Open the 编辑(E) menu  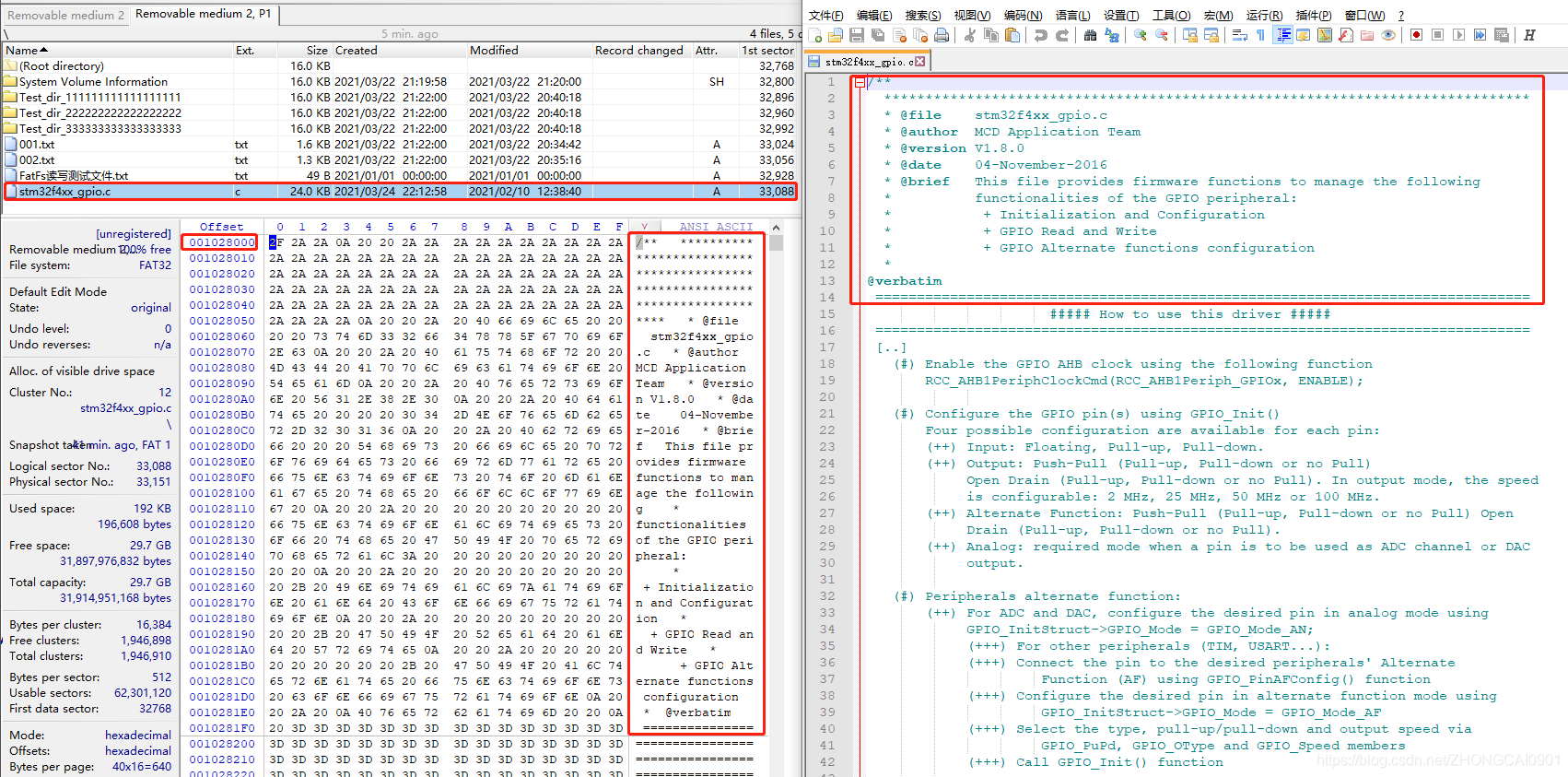coord(874,16)
